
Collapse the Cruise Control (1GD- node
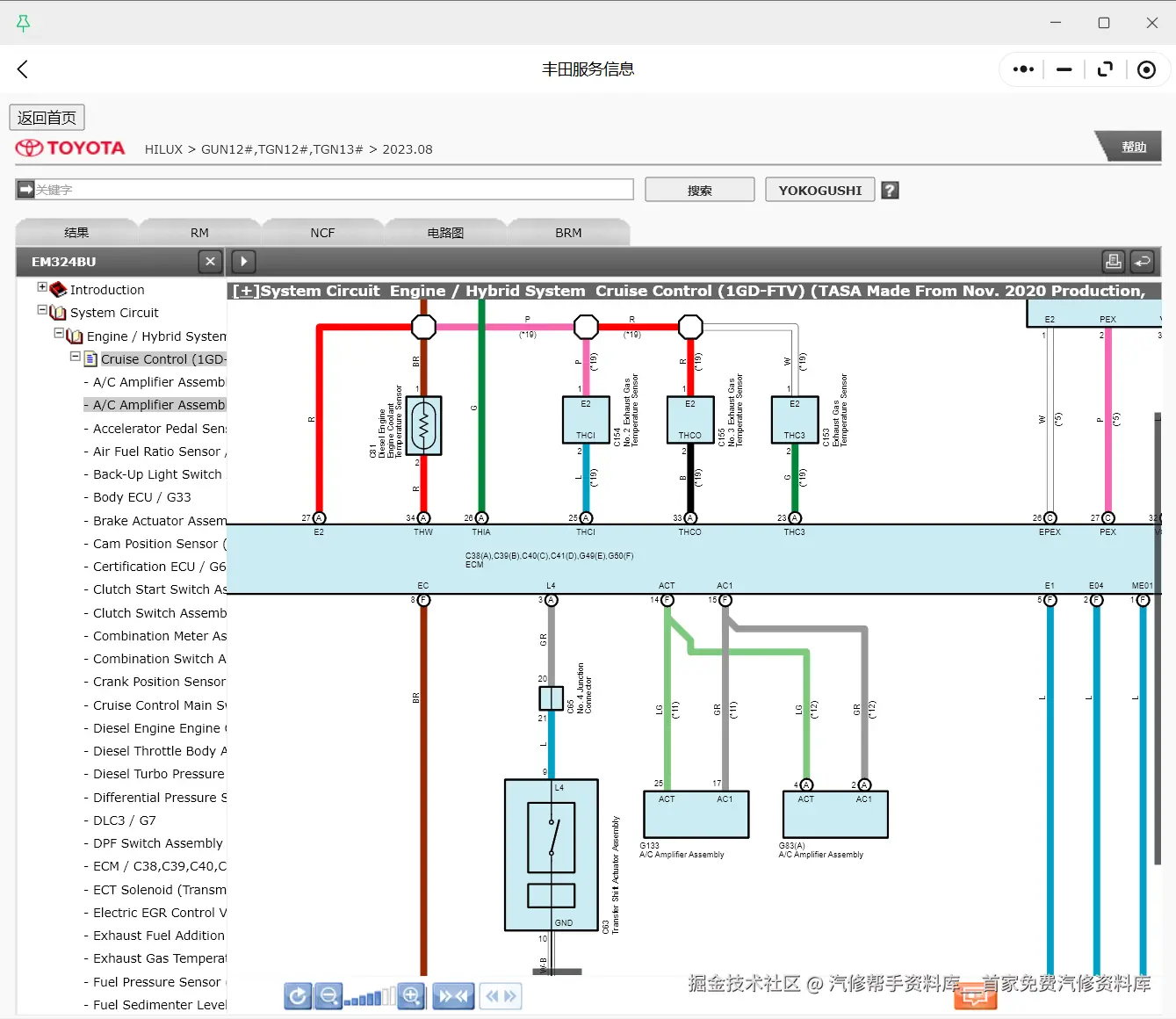75,357
